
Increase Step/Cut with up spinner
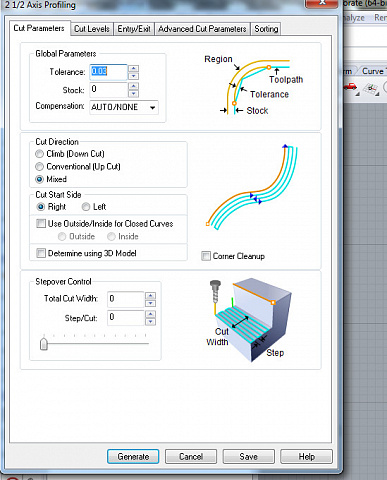pos(151,314)
